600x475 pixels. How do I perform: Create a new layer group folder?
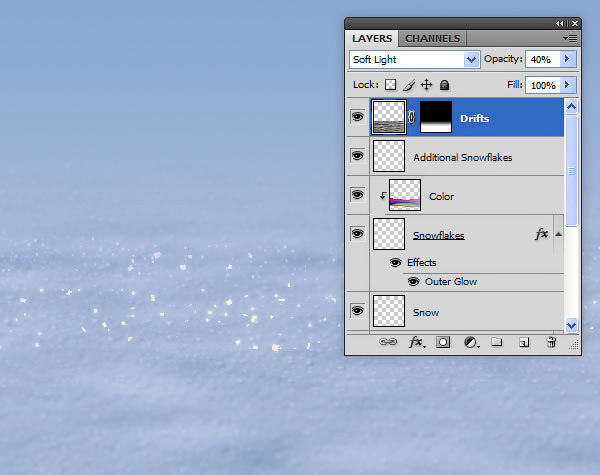496,341
